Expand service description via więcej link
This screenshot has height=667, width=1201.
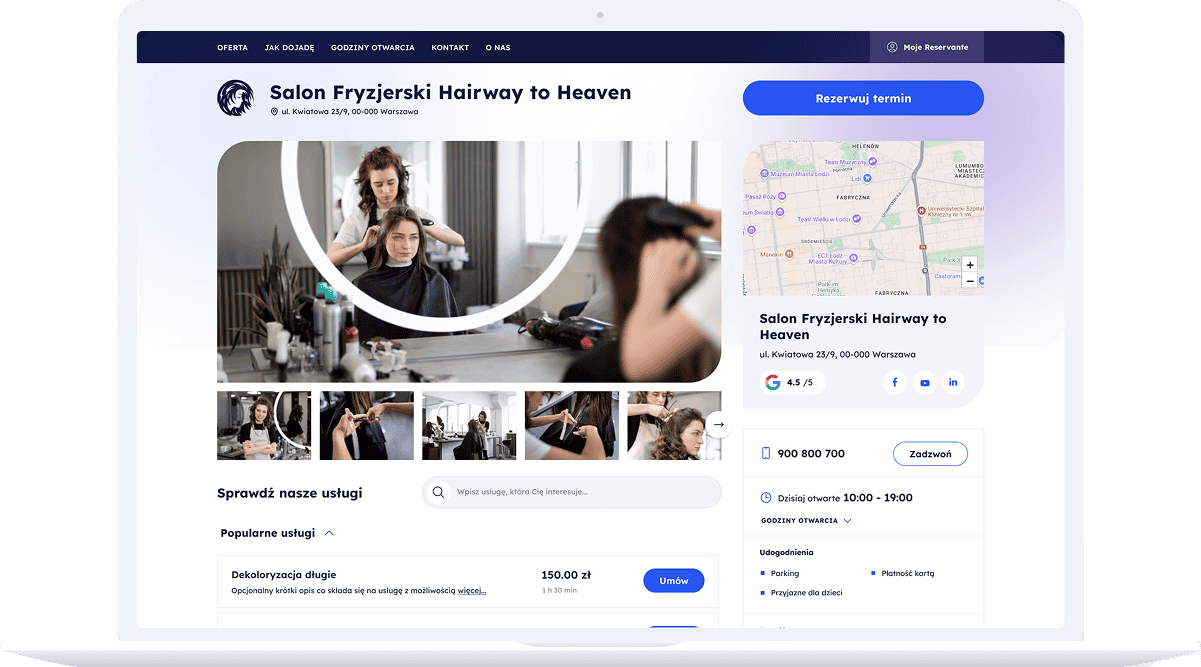[x=472, y=590]
